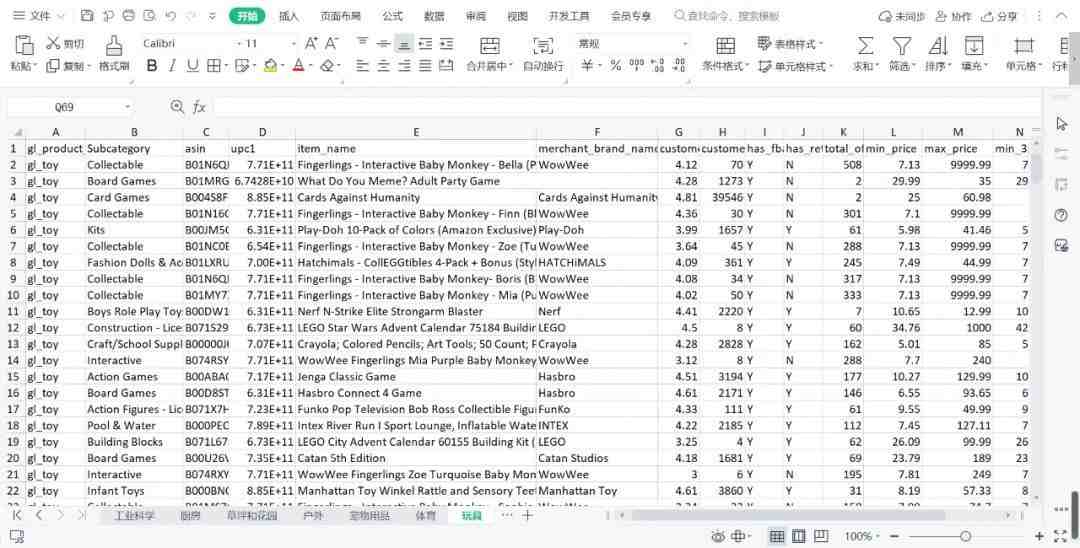Click the Print Preview icon
Screen dimensions: 1080x548
tap(149, 16)
